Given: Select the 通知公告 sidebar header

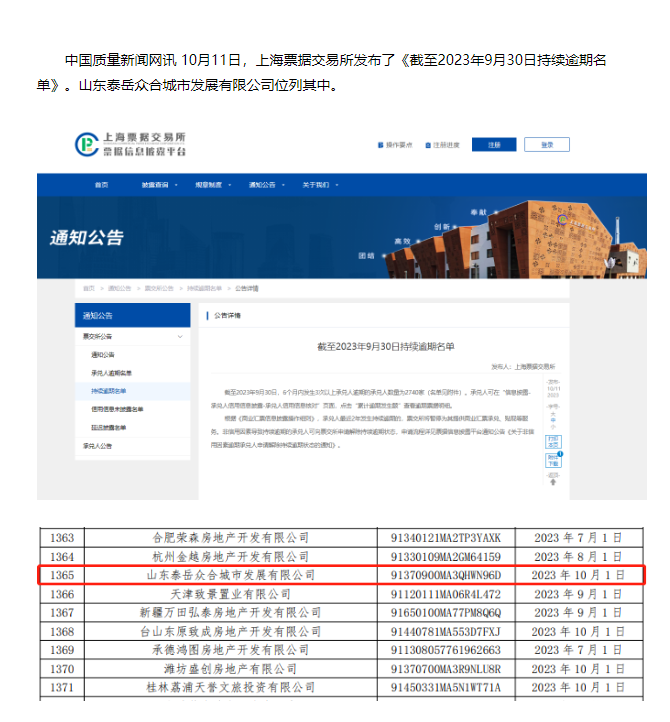Looking at the screenshot, I should [x=133, y=315].
